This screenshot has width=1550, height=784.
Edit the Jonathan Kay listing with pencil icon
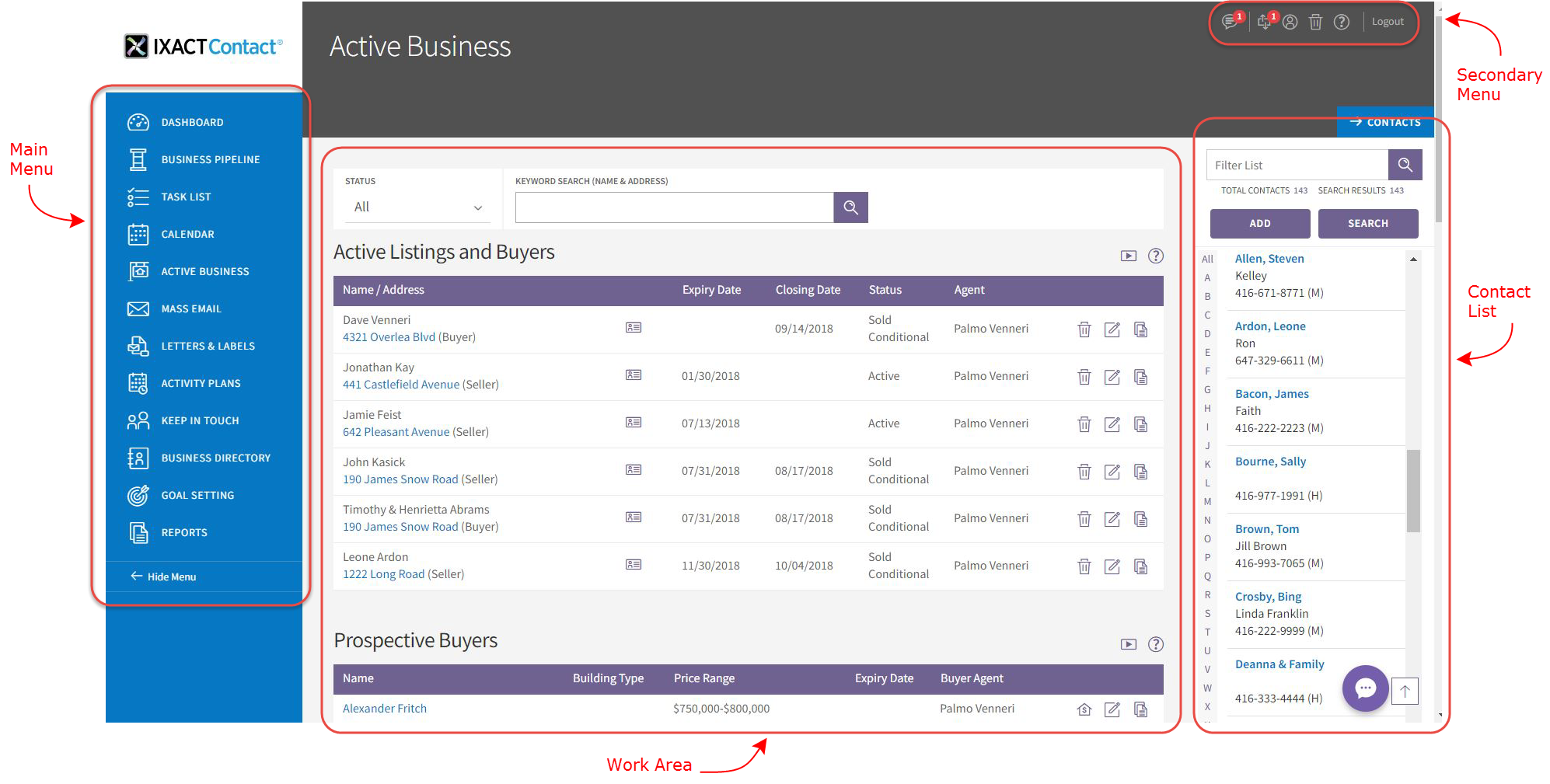pos(1112,377)
